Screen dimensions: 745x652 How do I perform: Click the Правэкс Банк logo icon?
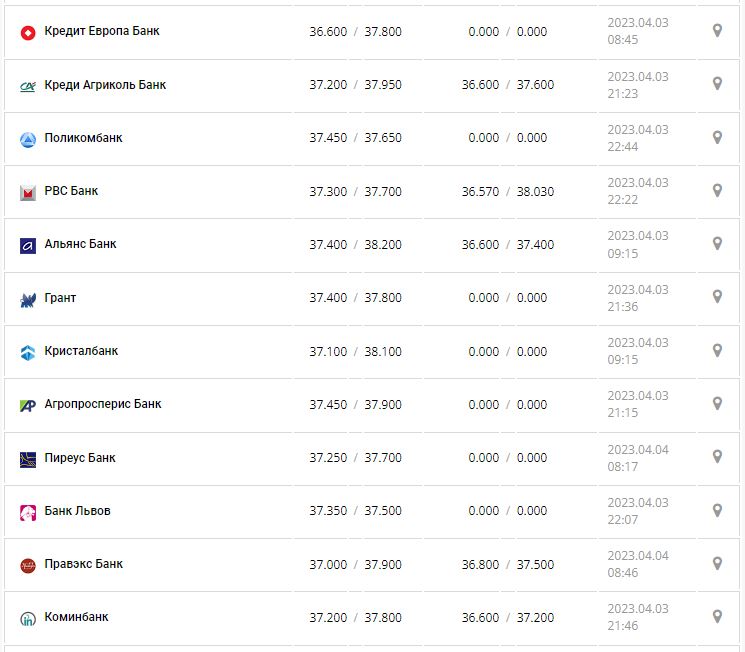(28, 565)
